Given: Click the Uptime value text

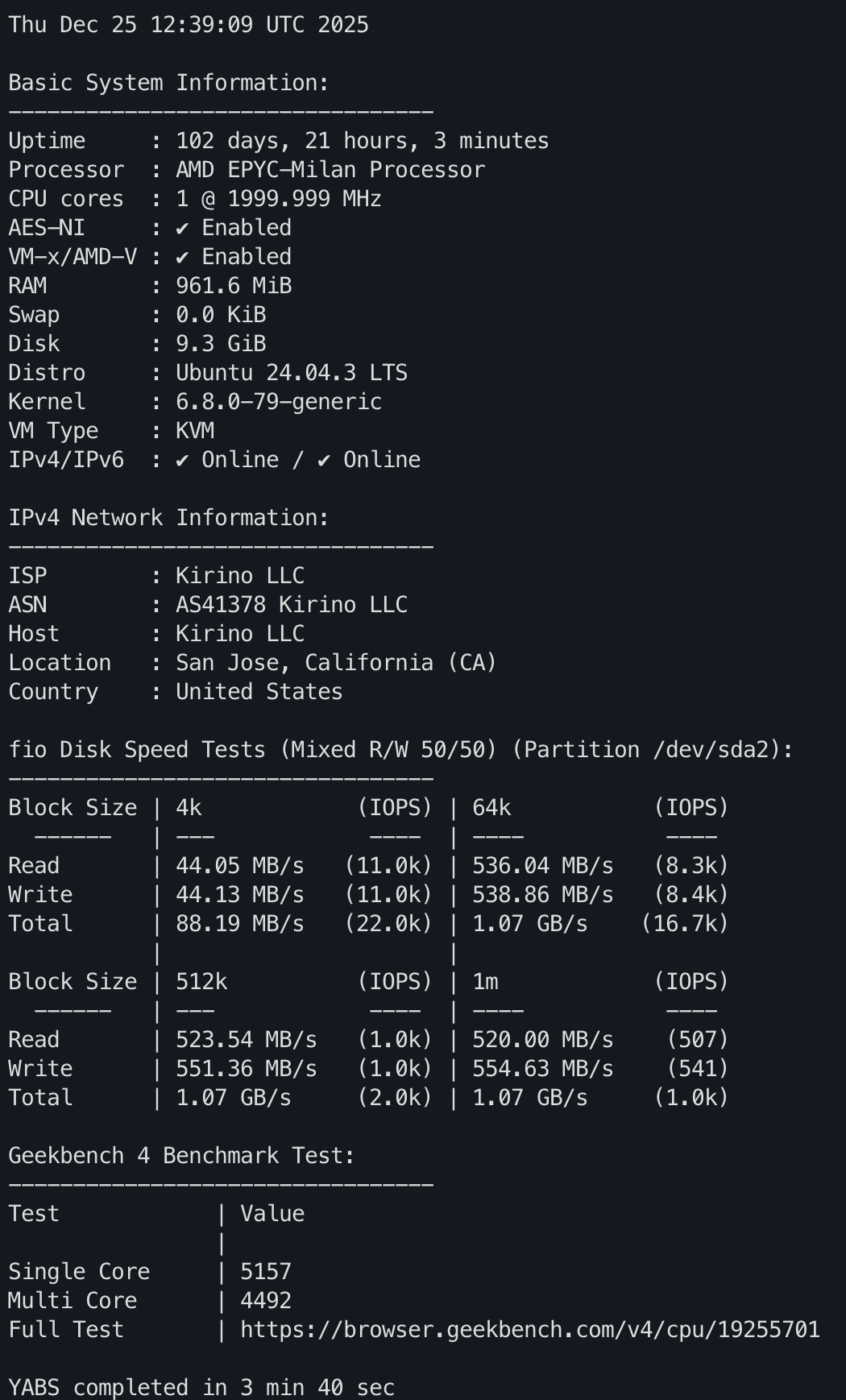Looking at the screenshot, I should tap(362, 141).
